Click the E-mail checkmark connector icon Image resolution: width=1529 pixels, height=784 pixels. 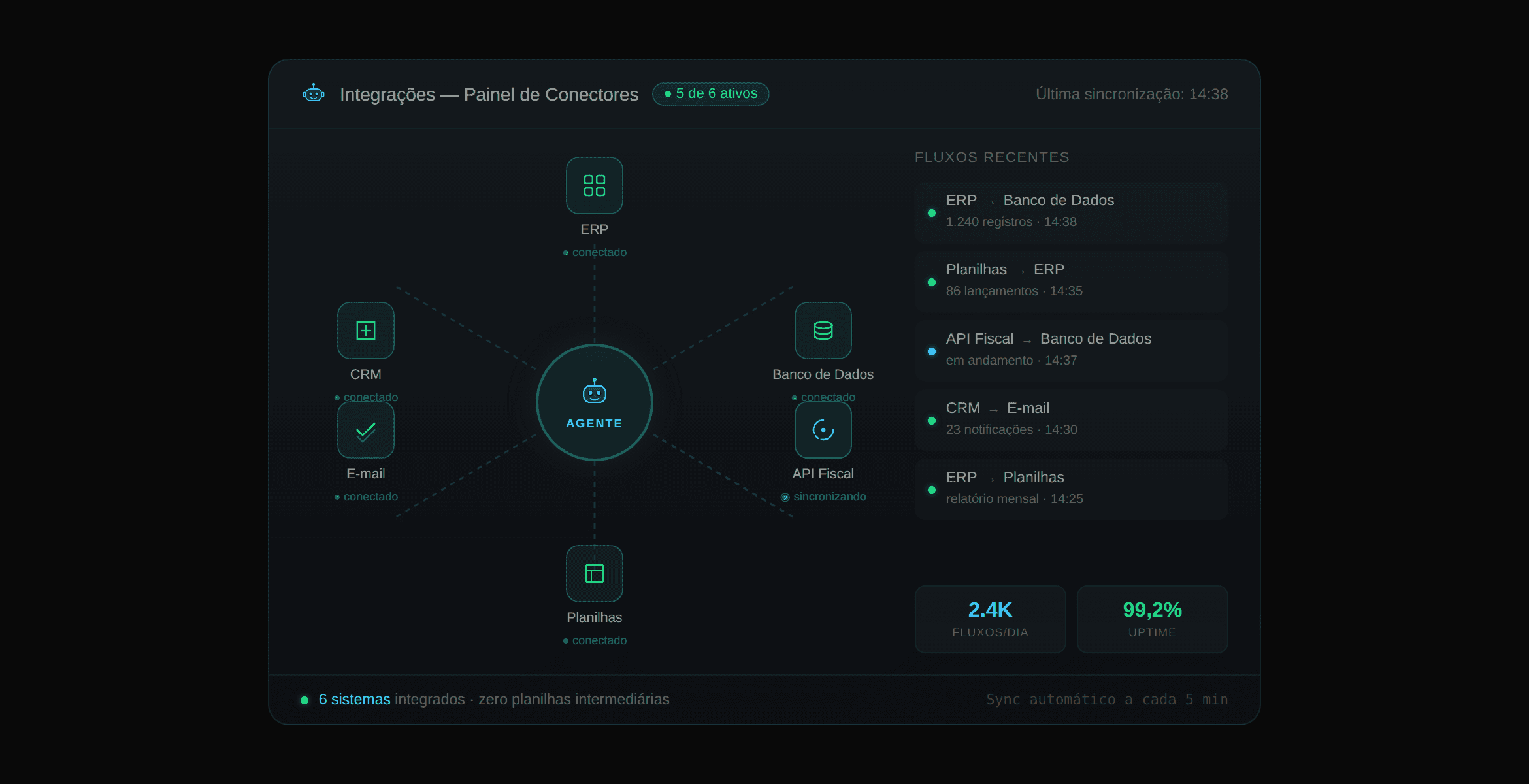(365, 431)
